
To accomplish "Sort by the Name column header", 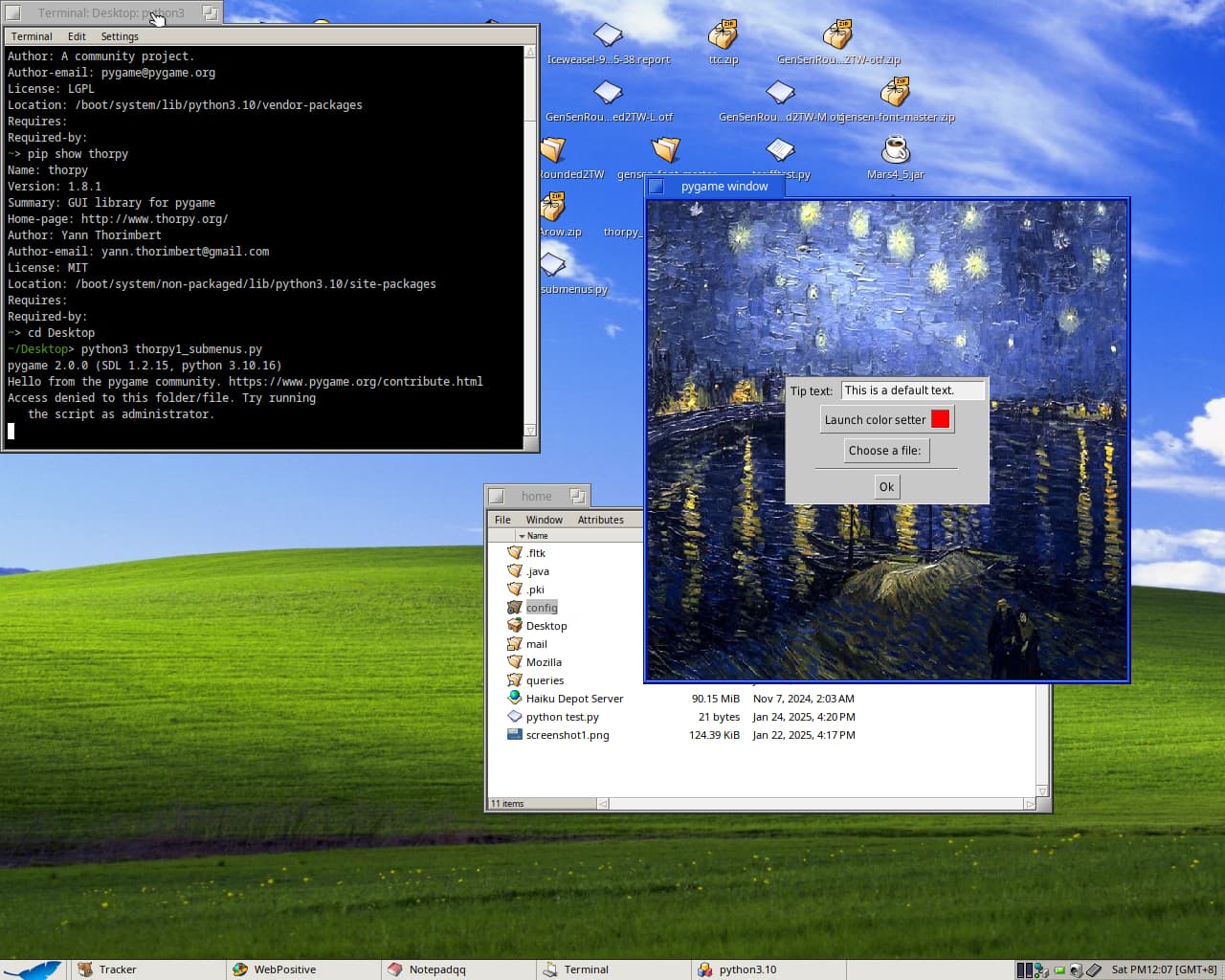I will point(538,536).
